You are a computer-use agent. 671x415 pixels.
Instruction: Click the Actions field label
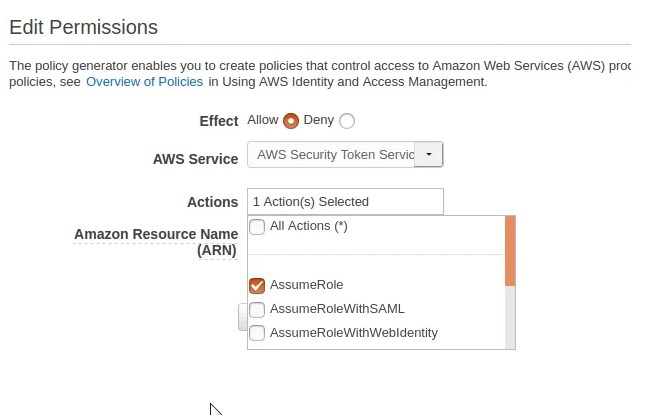click(212, 202)
